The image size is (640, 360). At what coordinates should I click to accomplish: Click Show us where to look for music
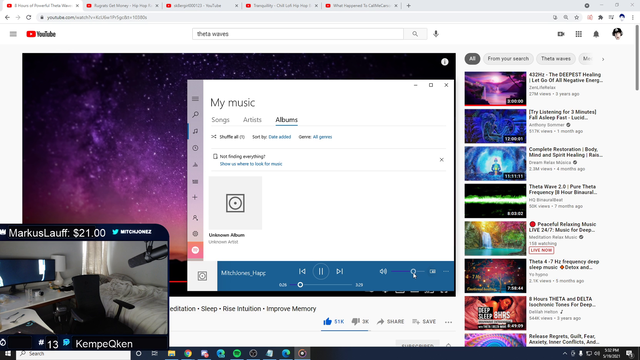click(251, 164)
